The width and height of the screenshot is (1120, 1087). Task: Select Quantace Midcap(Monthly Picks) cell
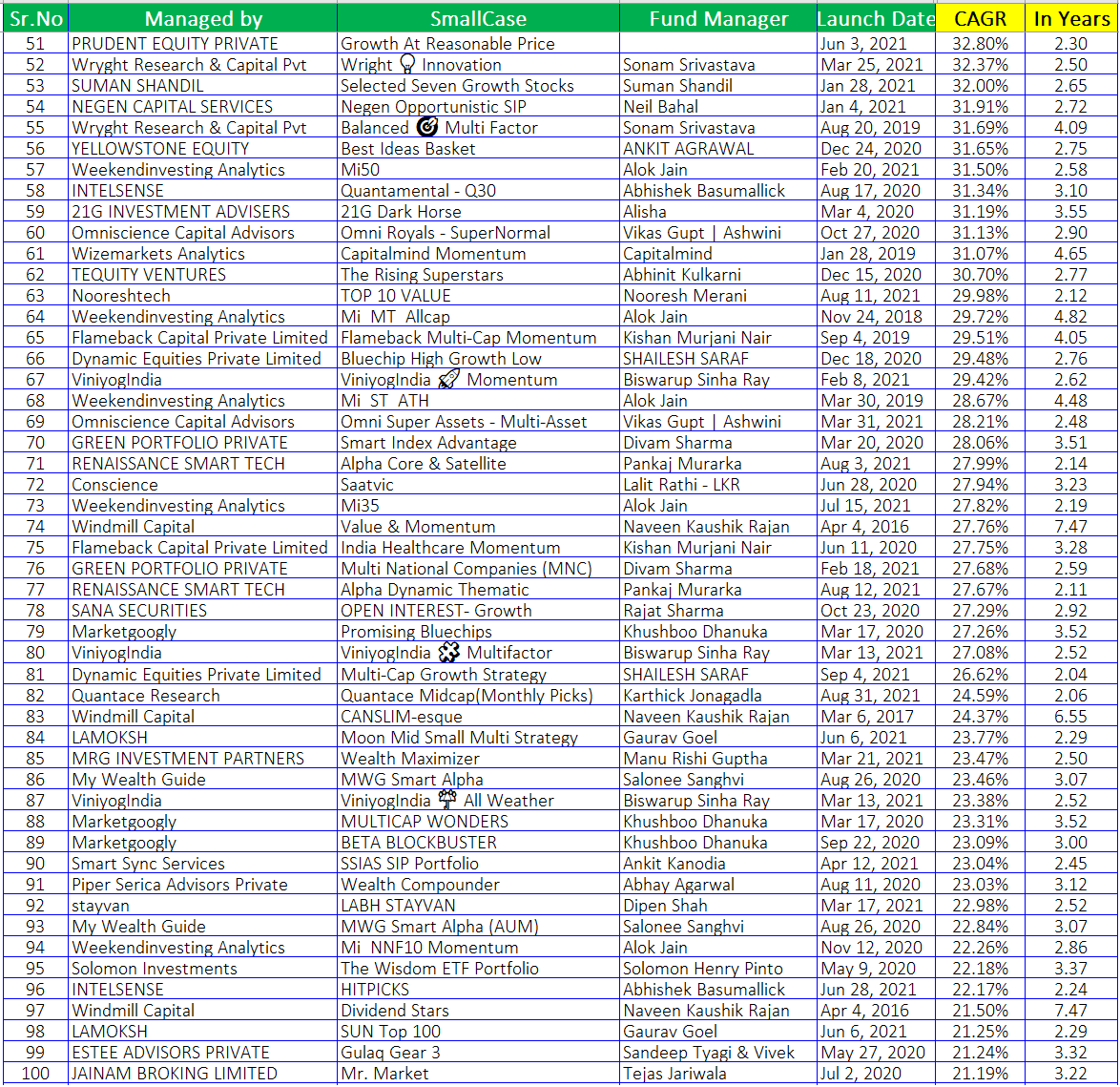[478, 696]
